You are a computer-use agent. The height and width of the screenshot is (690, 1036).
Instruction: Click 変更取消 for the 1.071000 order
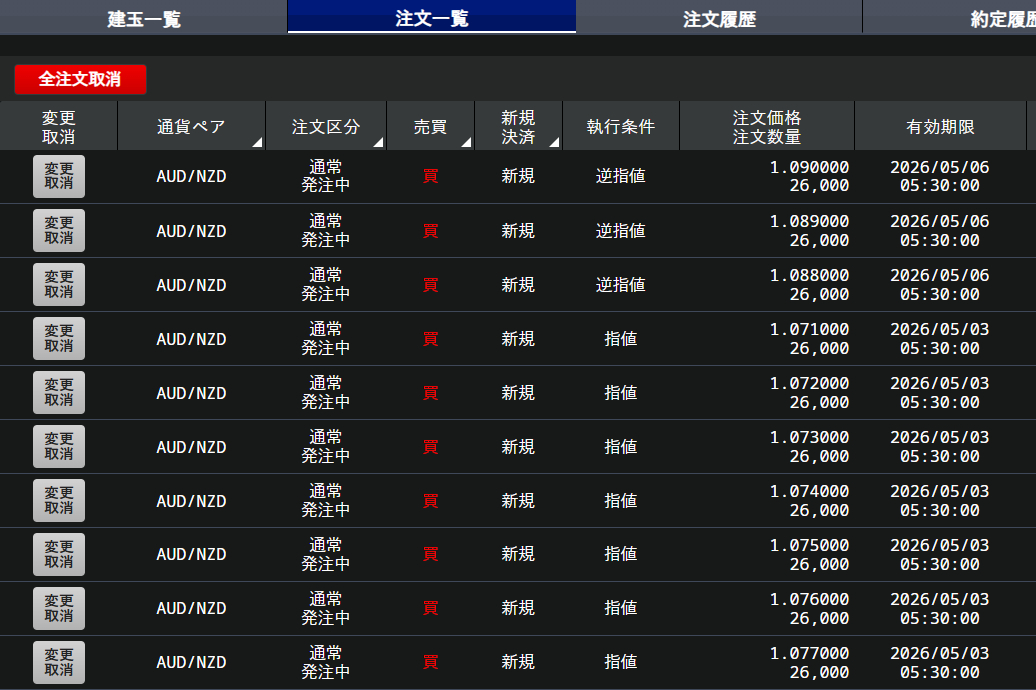point(59,339)
